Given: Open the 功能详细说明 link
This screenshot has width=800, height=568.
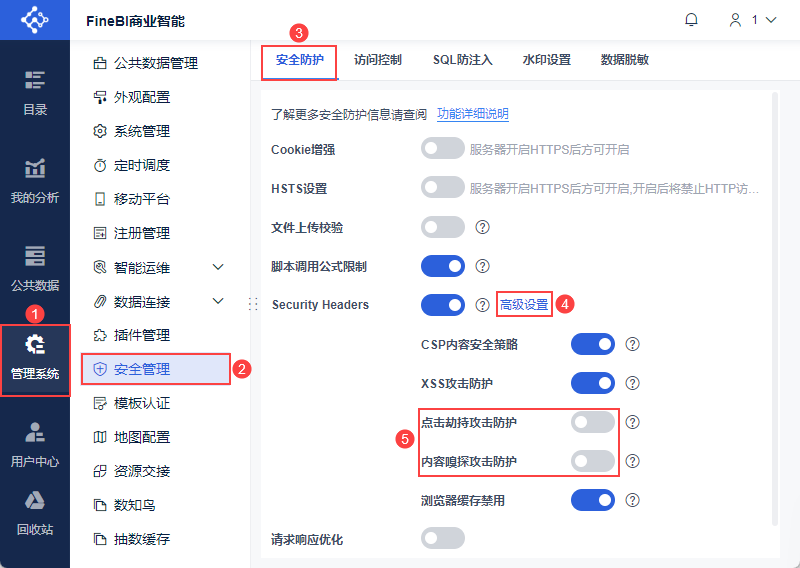Looking at the screenshot, I should click(x=473, y=114).
